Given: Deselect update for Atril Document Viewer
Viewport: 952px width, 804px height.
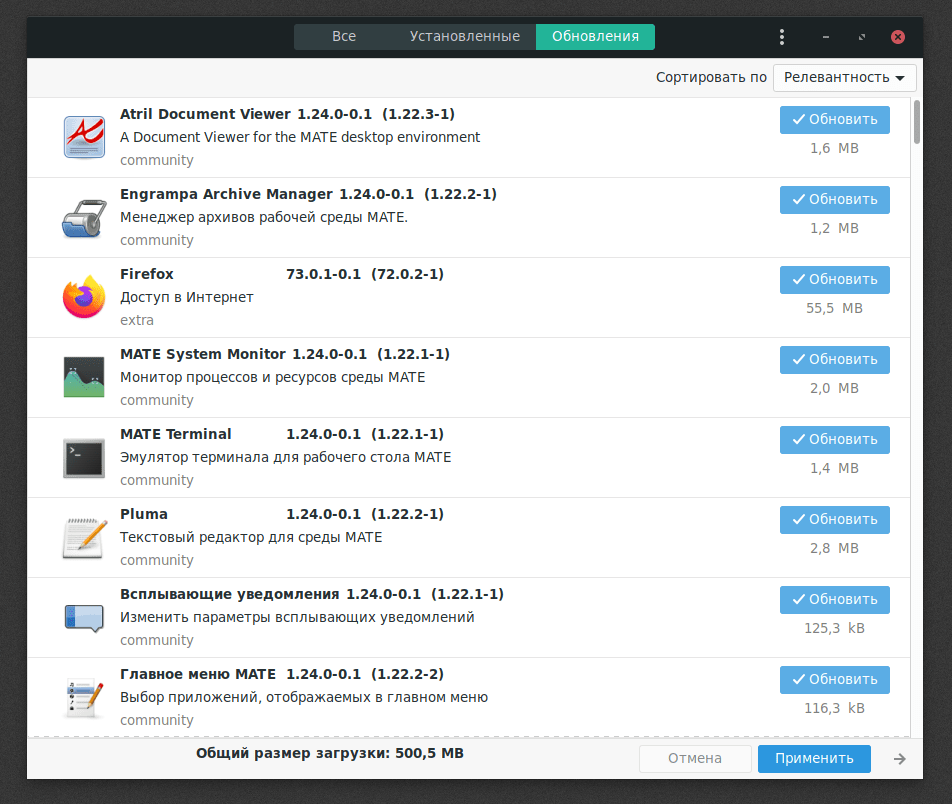Looking at the screenshot, I should pyautogui.click(x=834, y=120).
